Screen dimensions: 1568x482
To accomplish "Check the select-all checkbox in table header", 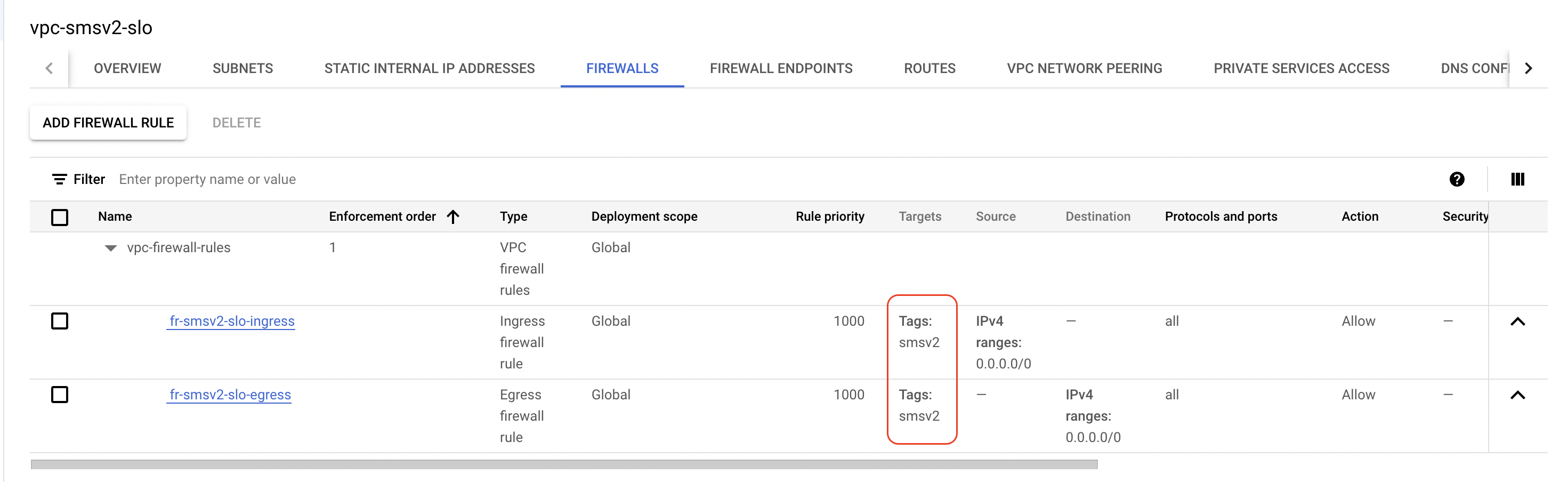I will [x=59, y=216].
